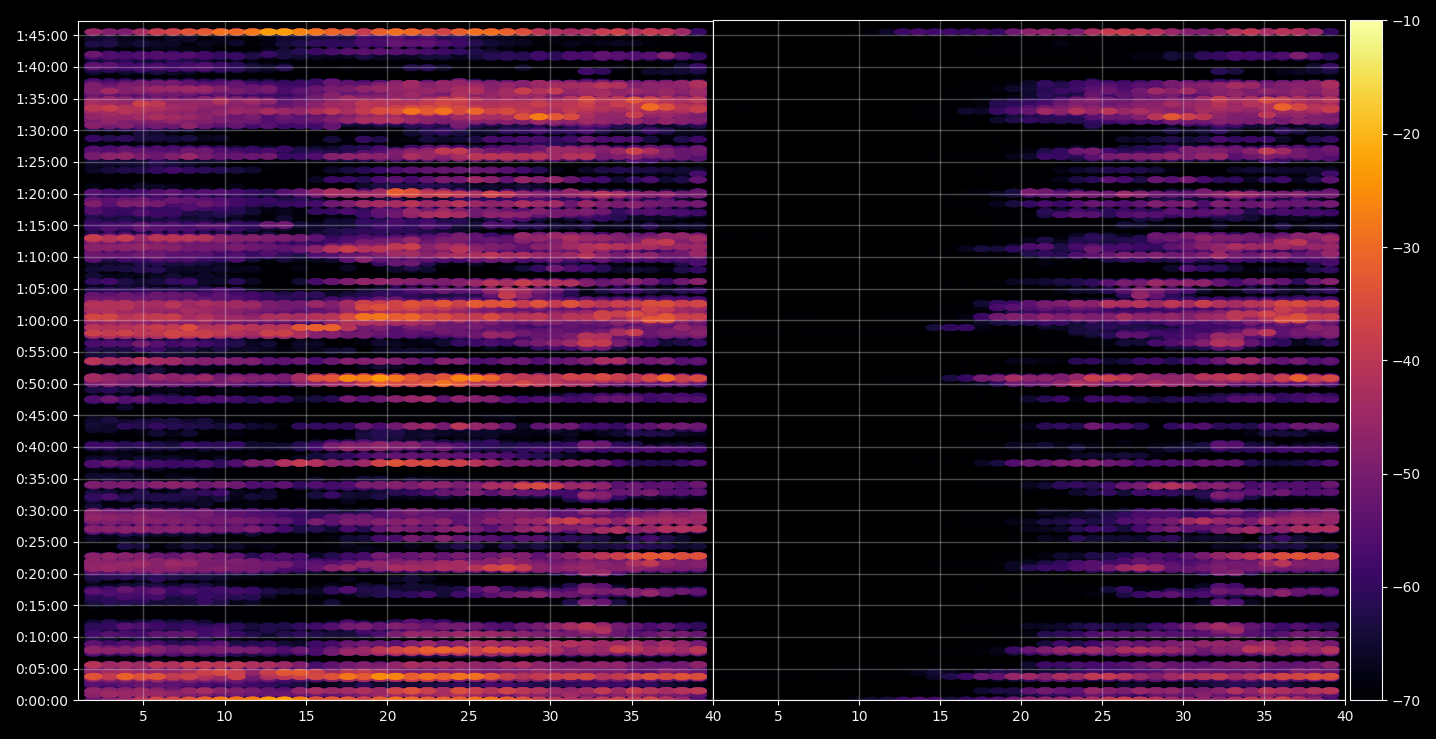Screen dimensions: 1436x739
Task: Click the 1:45:00 y-axis tick label
Action: point(42,36)
